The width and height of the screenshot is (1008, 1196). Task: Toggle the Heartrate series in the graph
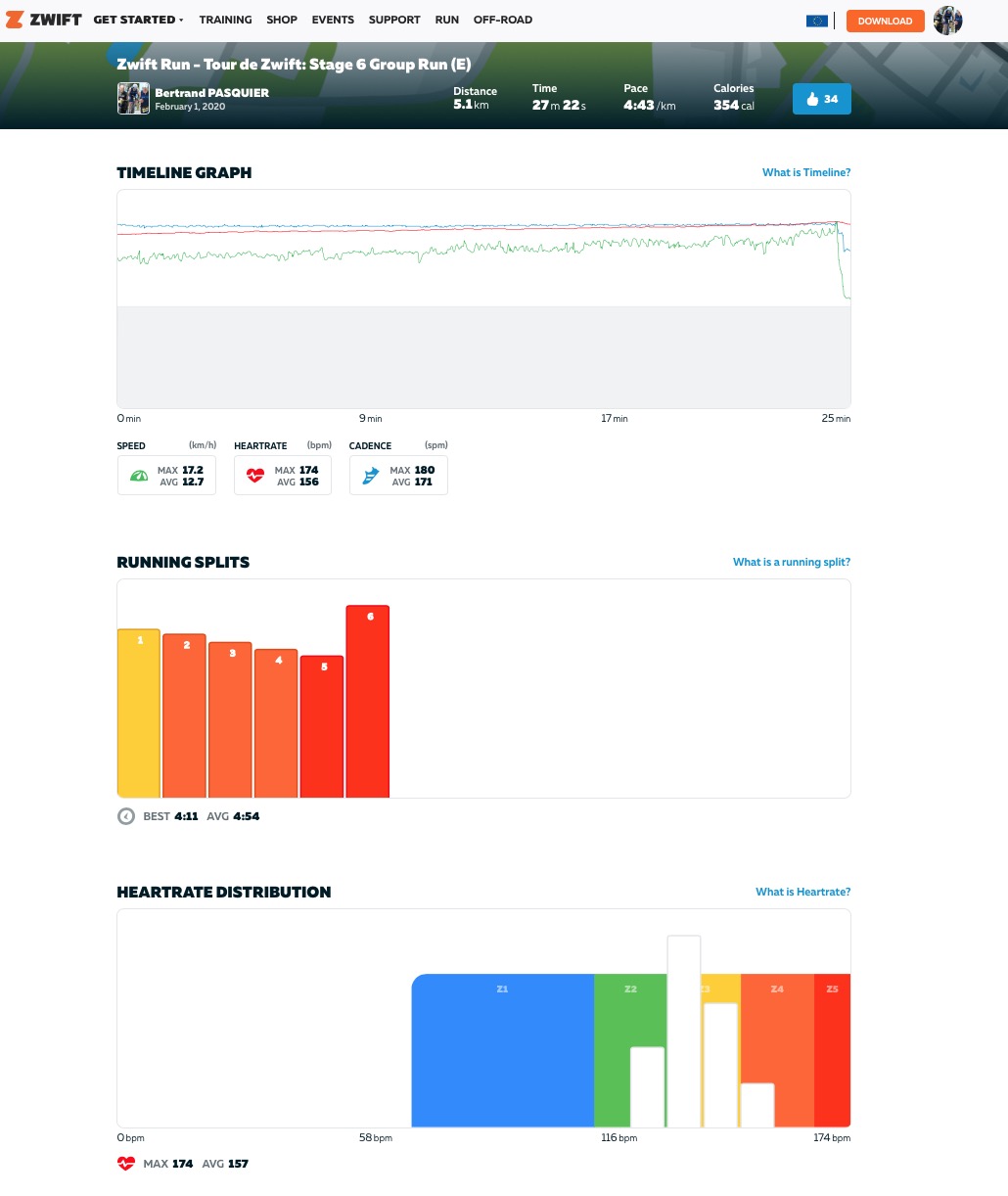[x=283, y=476]
